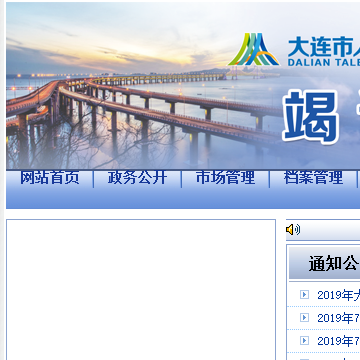Open the 政务公开 navigation item
Screen dimensions: 360x360
[x=137, y=178]
